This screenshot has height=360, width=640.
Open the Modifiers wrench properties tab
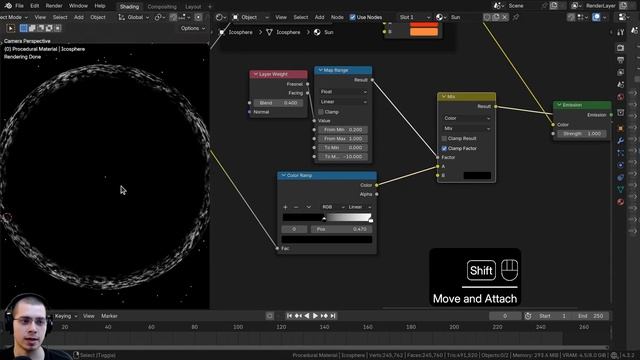click(x=620, y=141)
